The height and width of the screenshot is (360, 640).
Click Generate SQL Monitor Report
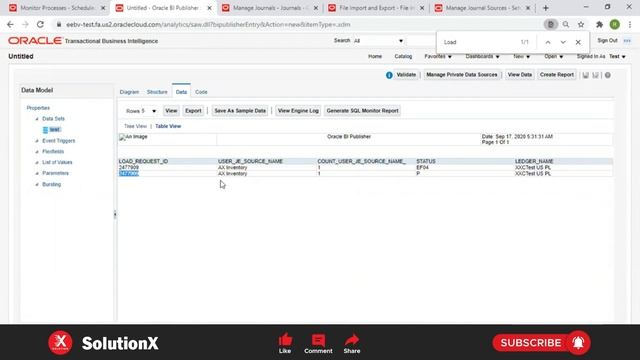[362, 111]
